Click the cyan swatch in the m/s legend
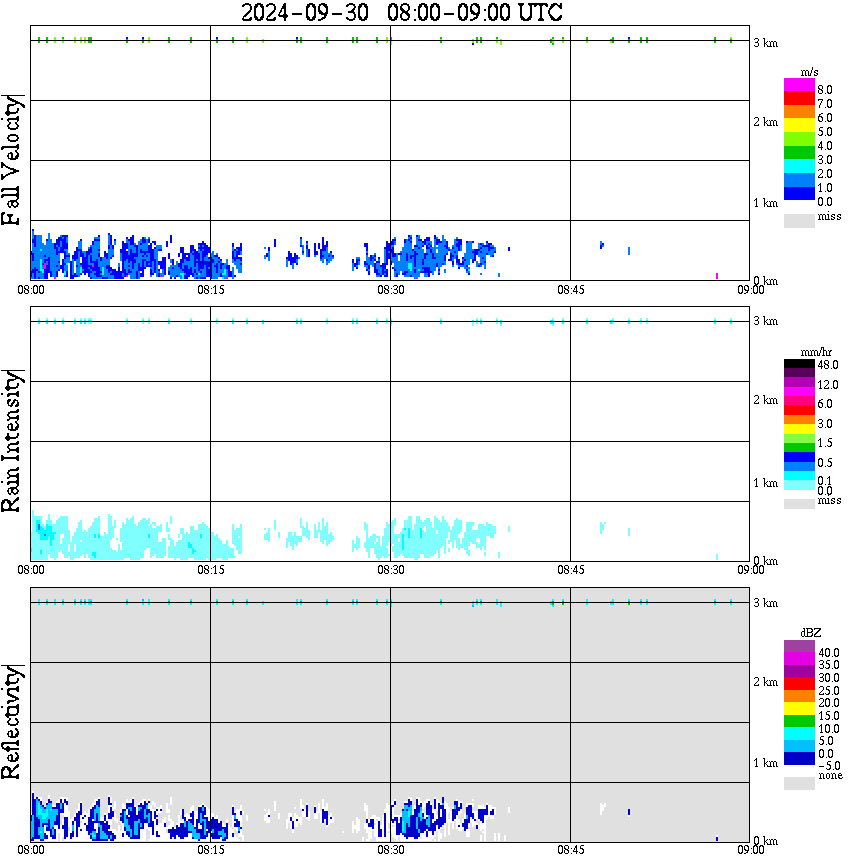 (x=799, y=166)
